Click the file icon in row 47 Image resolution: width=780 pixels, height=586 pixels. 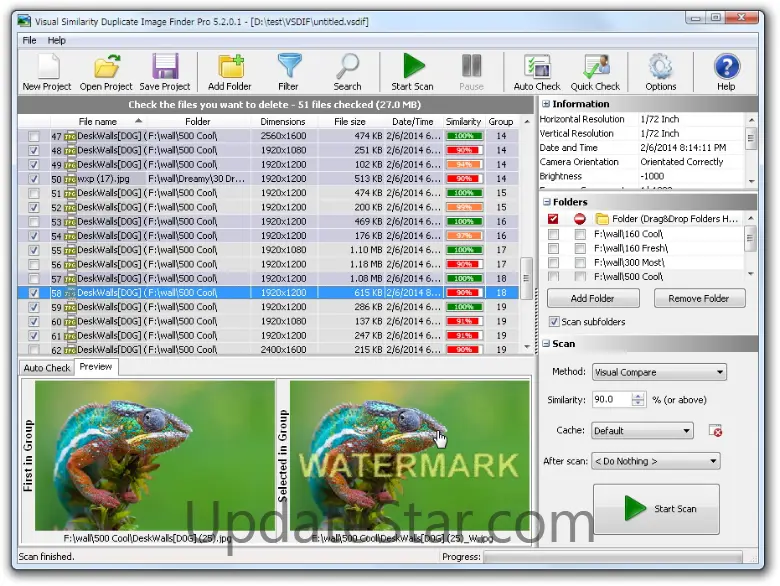[70, 136]
